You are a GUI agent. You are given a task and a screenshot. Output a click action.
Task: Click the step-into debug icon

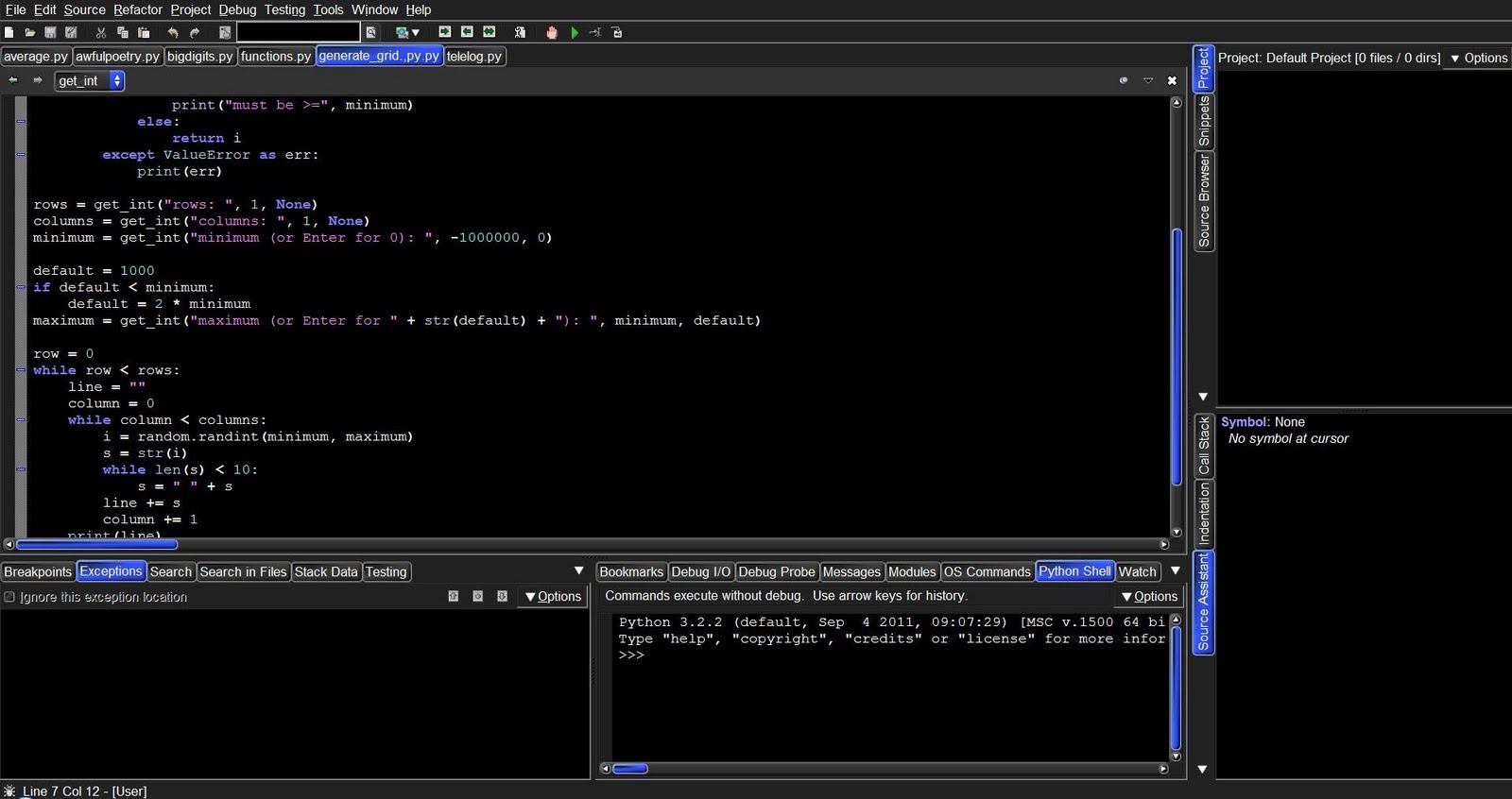[x=595, y=32]
